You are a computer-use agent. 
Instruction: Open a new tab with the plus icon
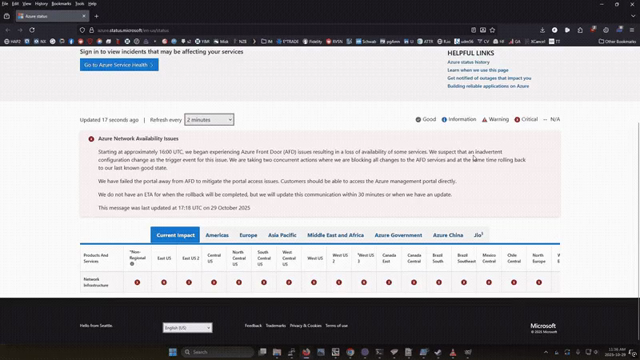96,16
